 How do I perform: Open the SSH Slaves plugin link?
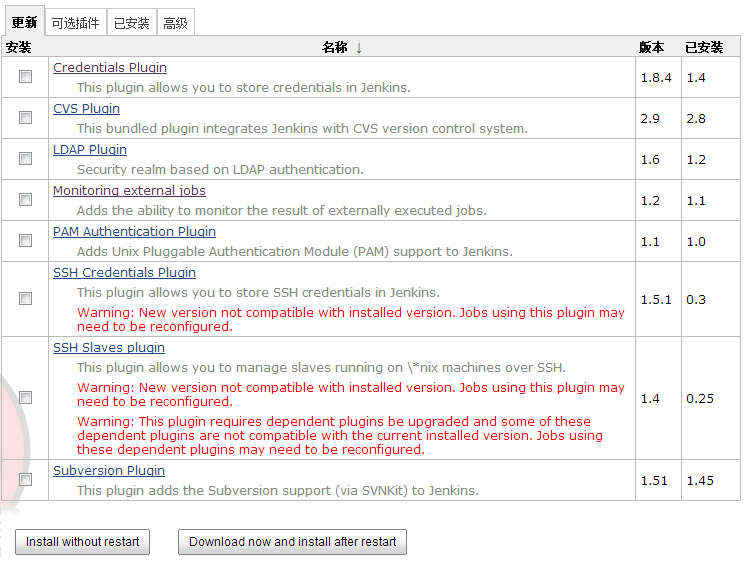click(109, 348)
